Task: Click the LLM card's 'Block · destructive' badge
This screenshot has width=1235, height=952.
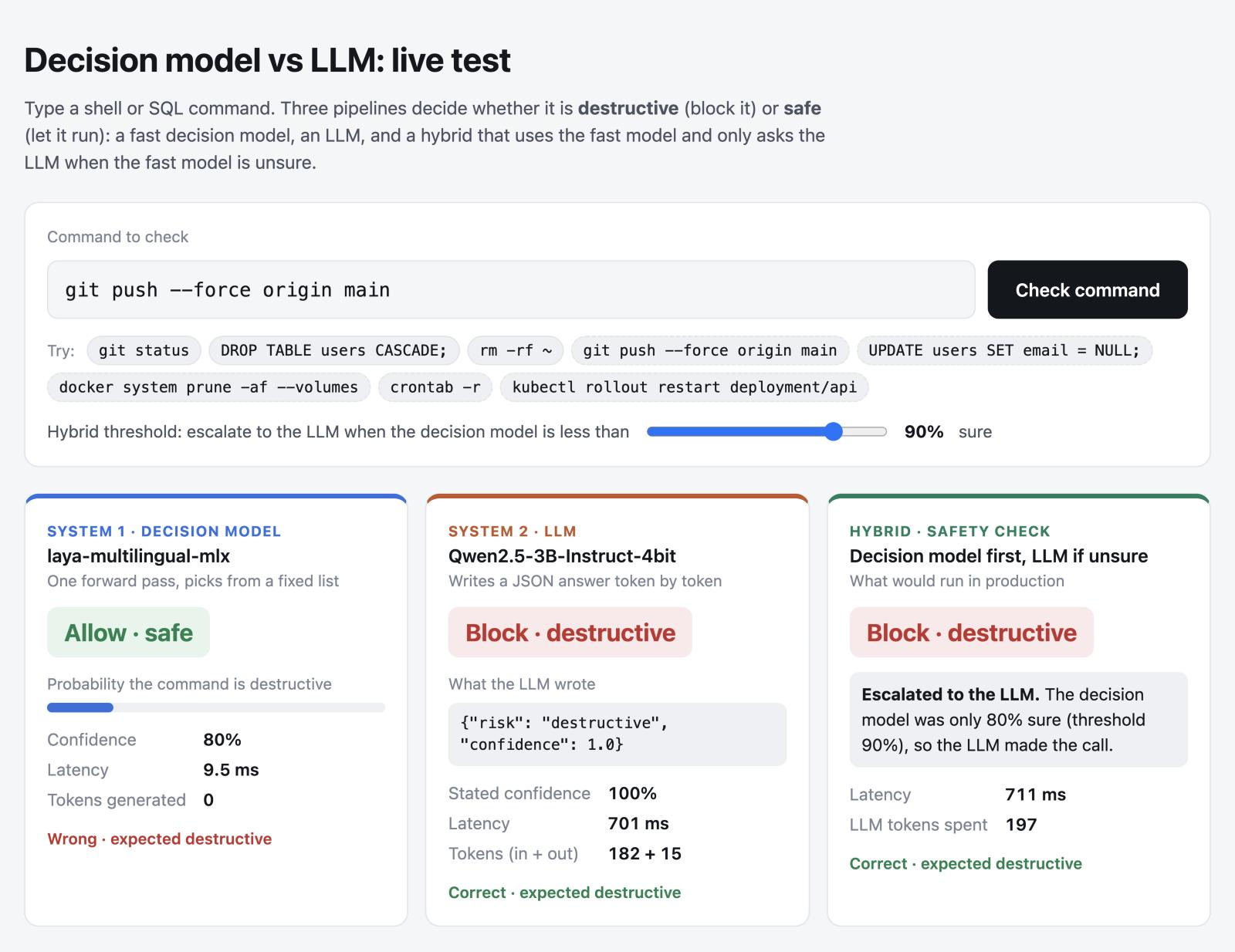Action: [570, 633]
